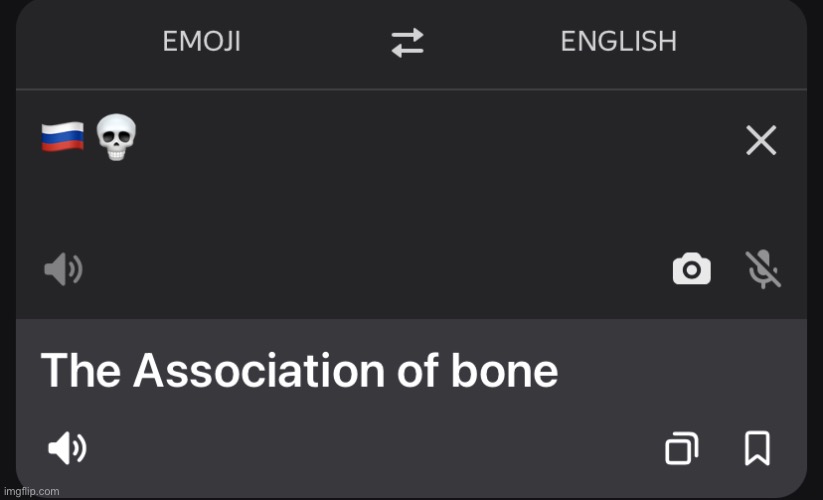
Task: Swap the EMOJI and ENGLISH languages
Action: (x=407, y=42)
